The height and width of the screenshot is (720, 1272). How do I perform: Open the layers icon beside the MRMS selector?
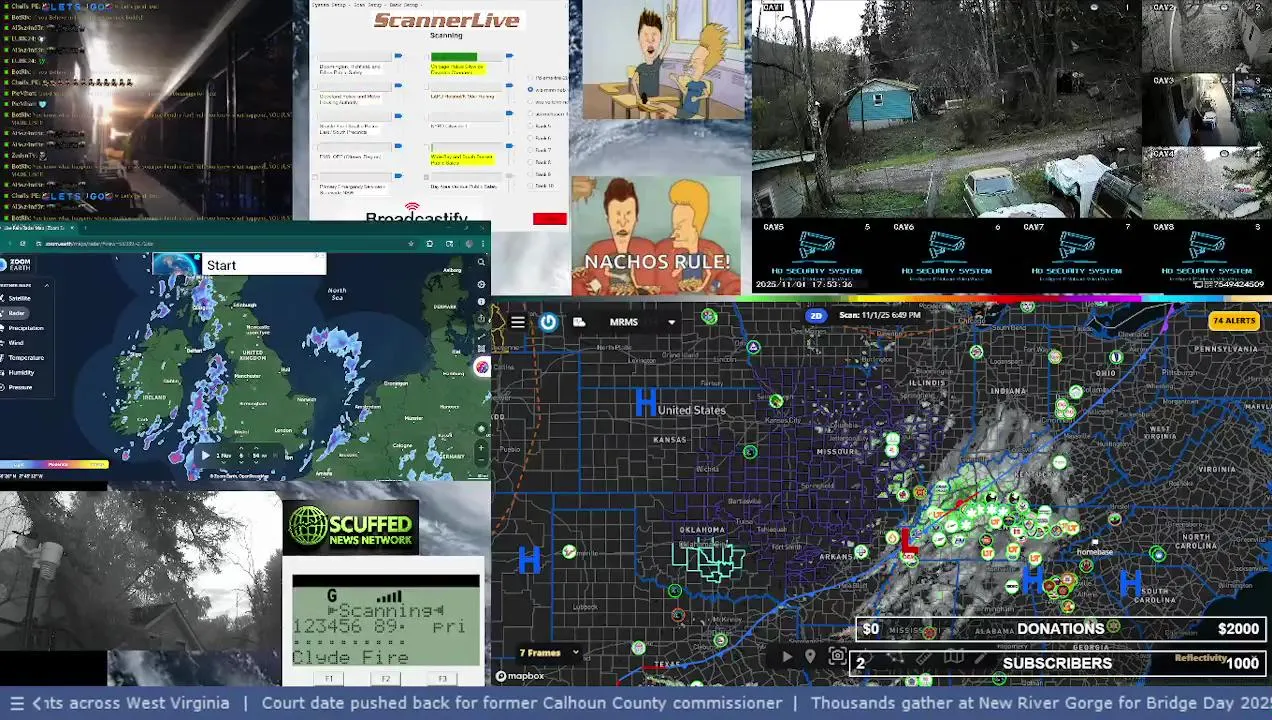(x=579, y=322)
